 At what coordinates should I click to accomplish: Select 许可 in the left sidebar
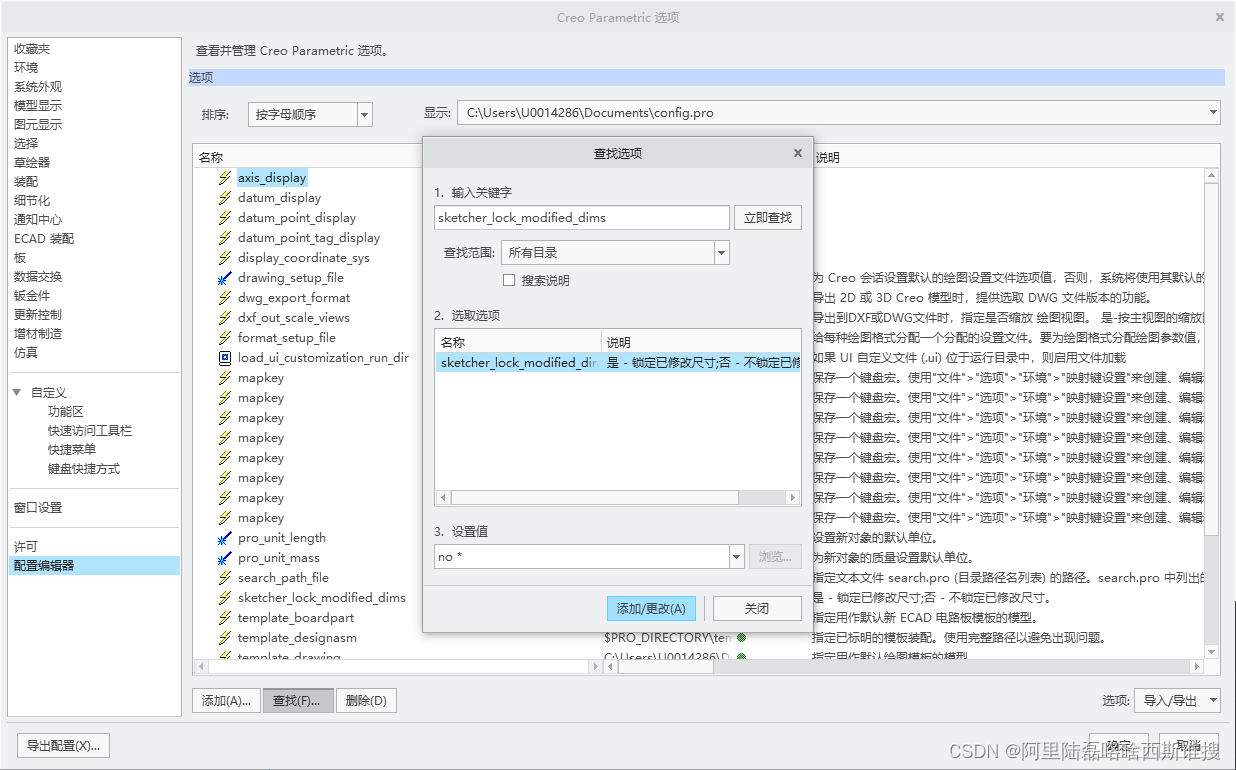click(26, 547)
